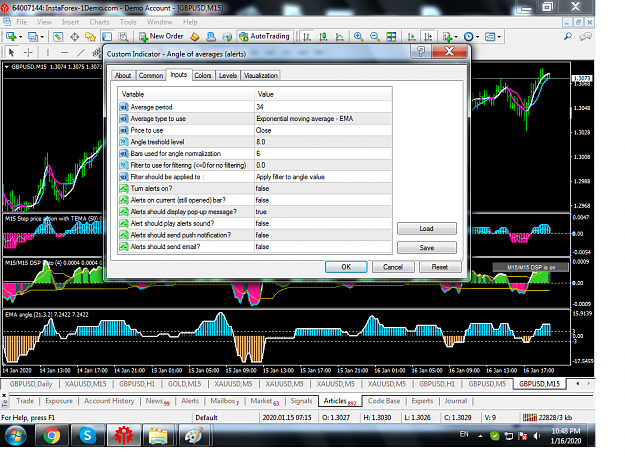Open the Navigator star-folder icon

[x=90, y=37]
